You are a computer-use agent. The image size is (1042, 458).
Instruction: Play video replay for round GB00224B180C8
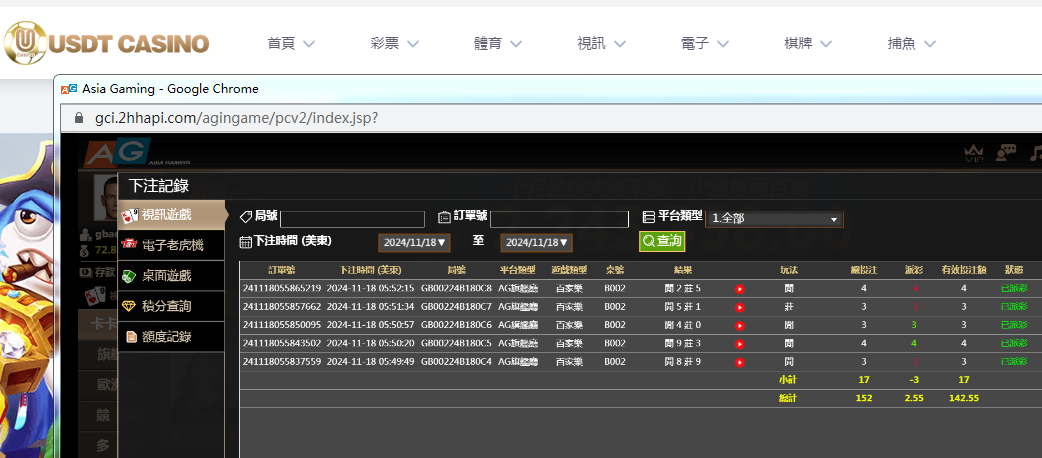click(x=740, y=289)
